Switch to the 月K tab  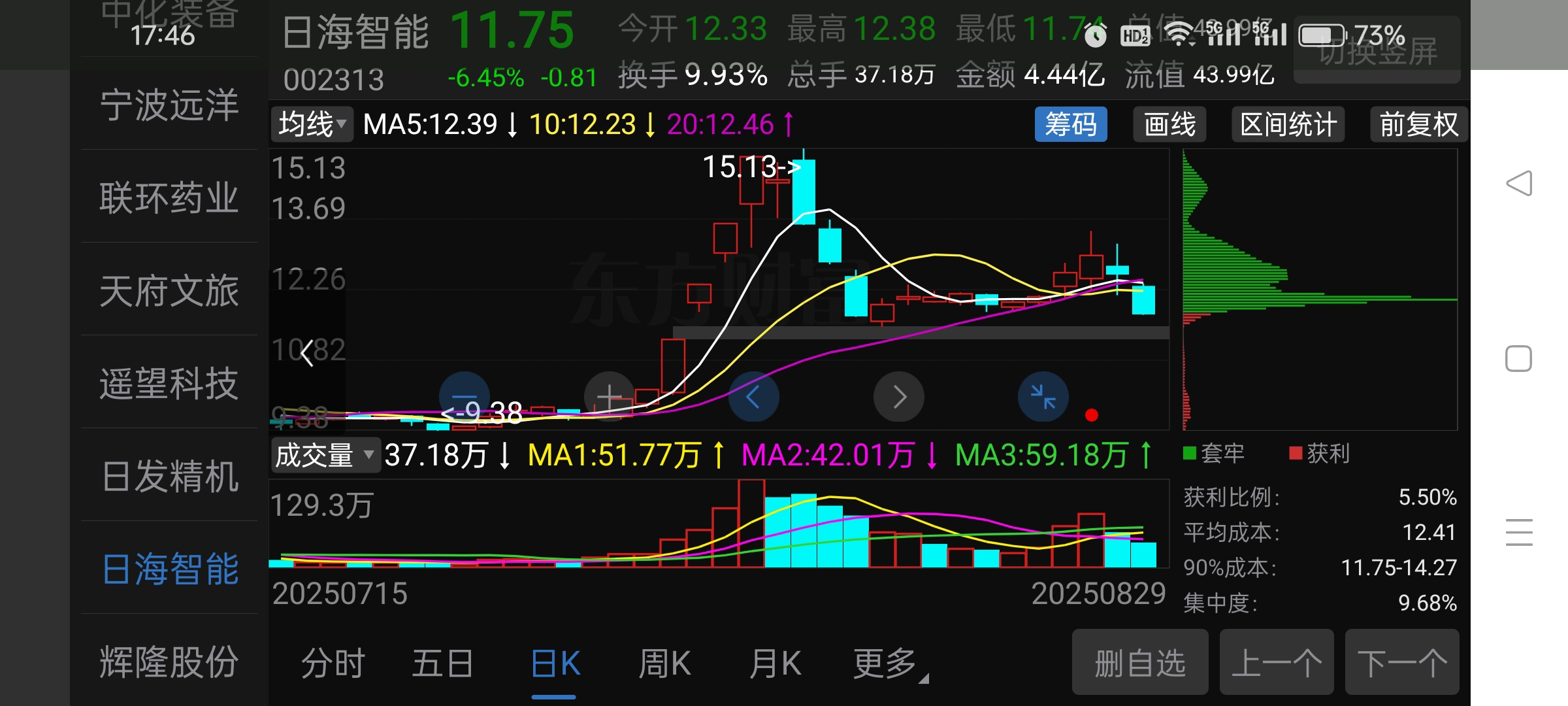click(x=775, y=664)
